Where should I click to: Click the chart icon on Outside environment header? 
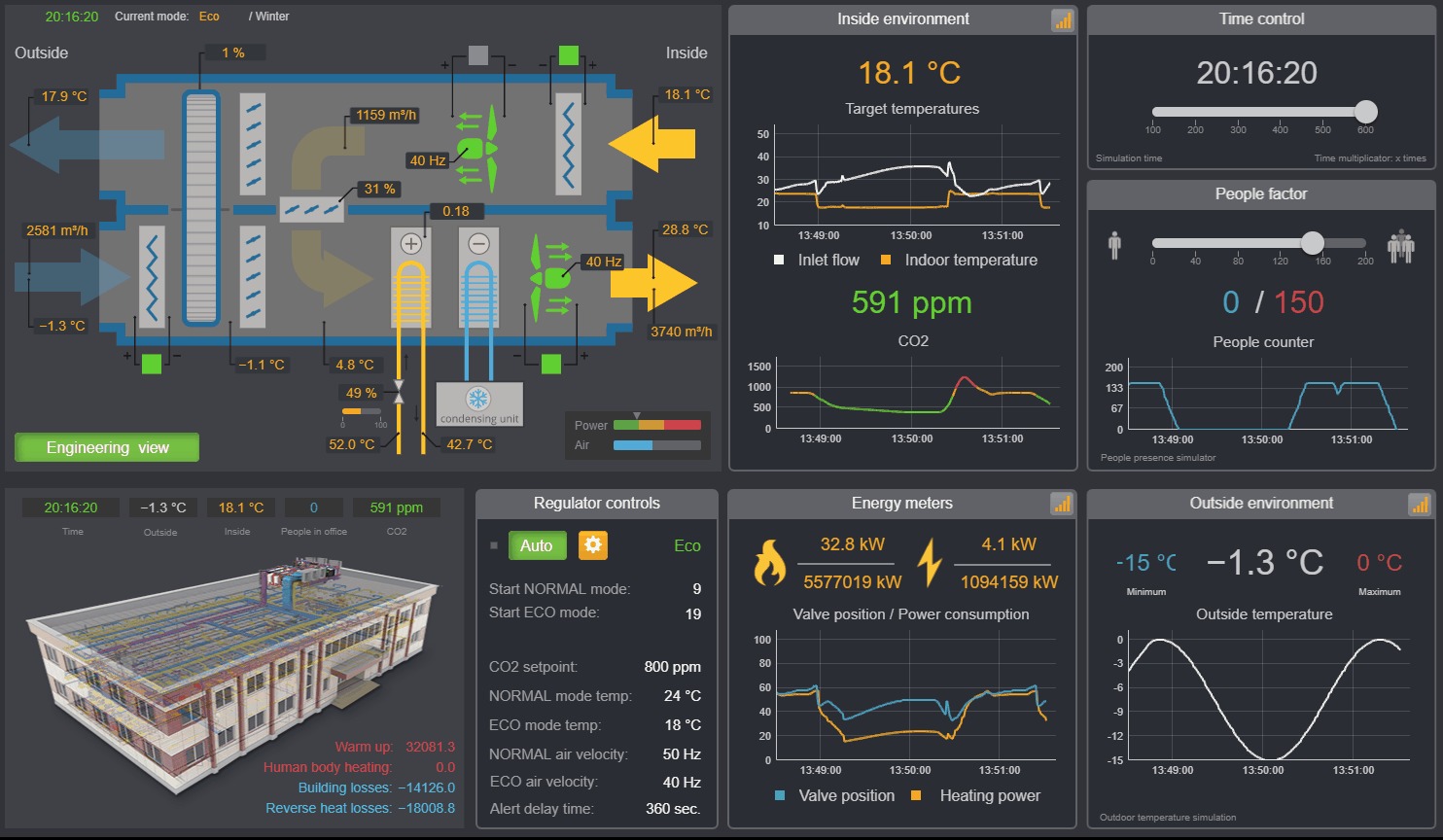1421,504
